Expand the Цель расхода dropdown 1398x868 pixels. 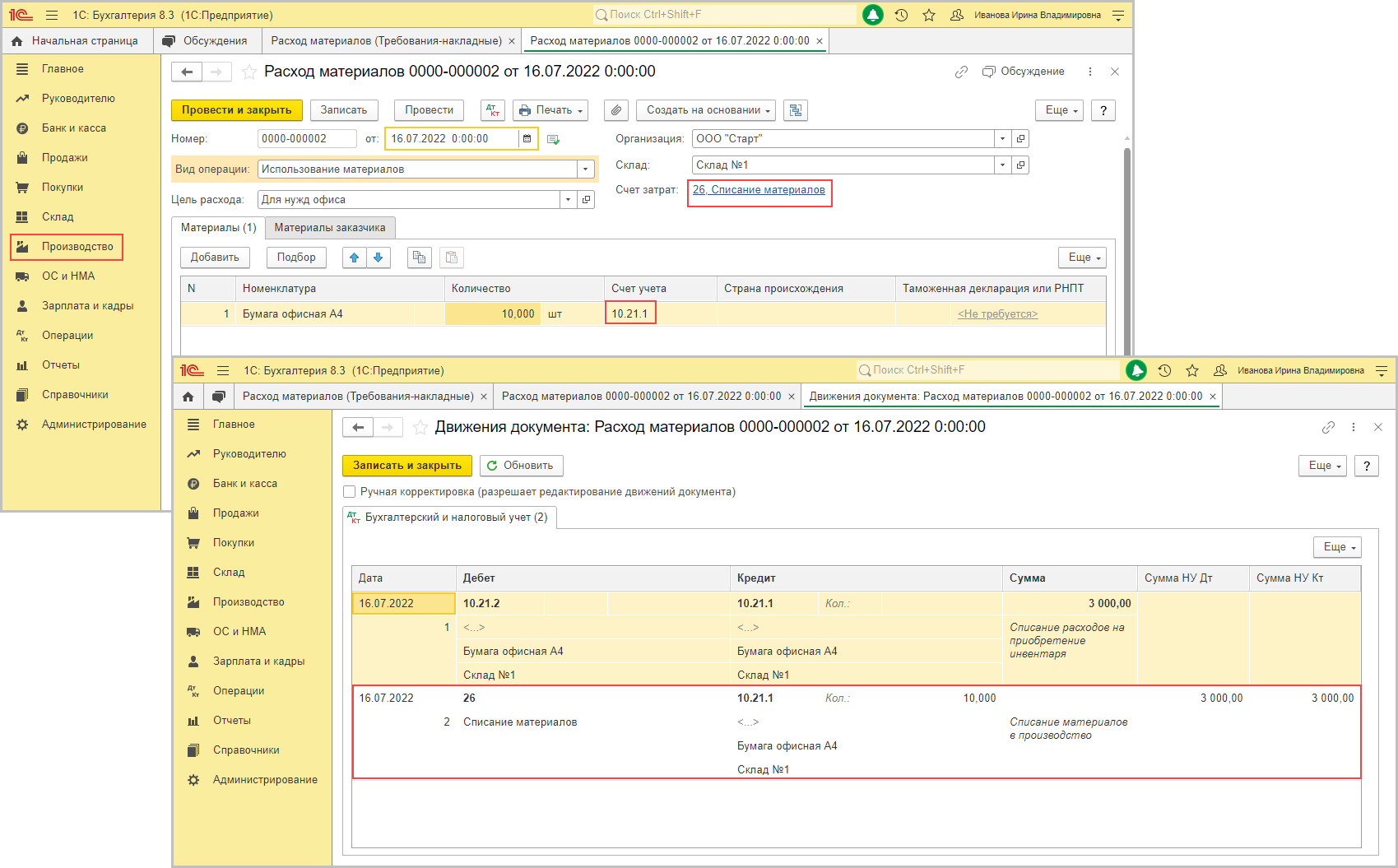click(569, 200)
